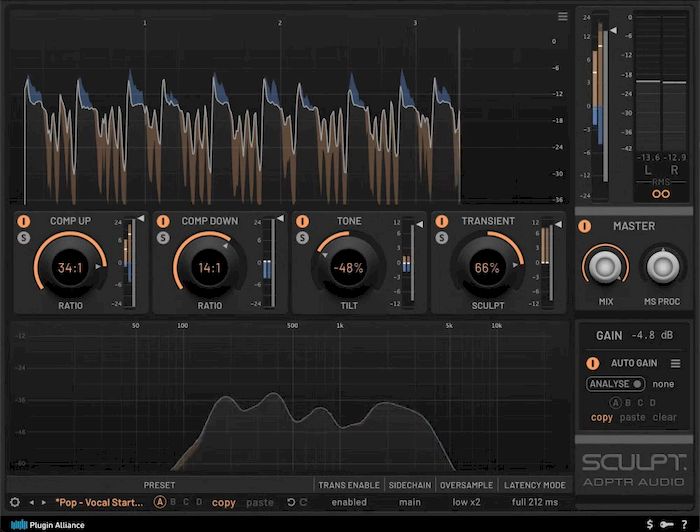Solo the COMP UP module

click(x=24, y=238)
